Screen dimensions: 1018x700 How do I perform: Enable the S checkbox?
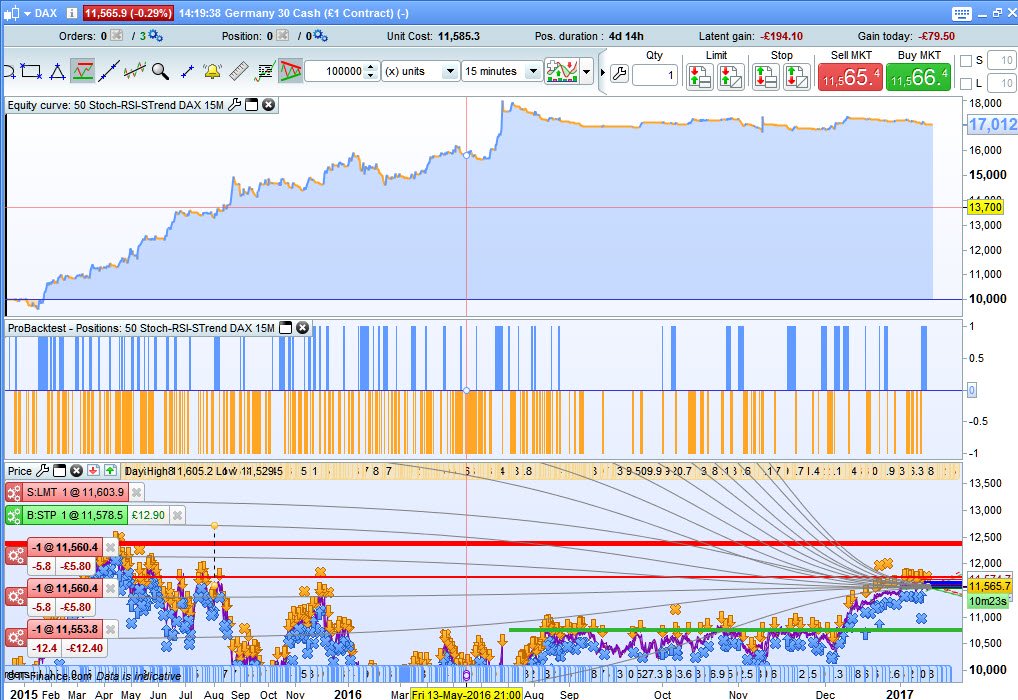965,61
